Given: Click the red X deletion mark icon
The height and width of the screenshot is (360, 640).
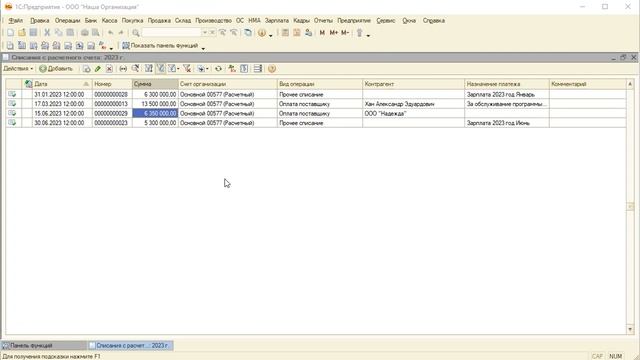Looking at the screenshot, I should click(109, 69).
